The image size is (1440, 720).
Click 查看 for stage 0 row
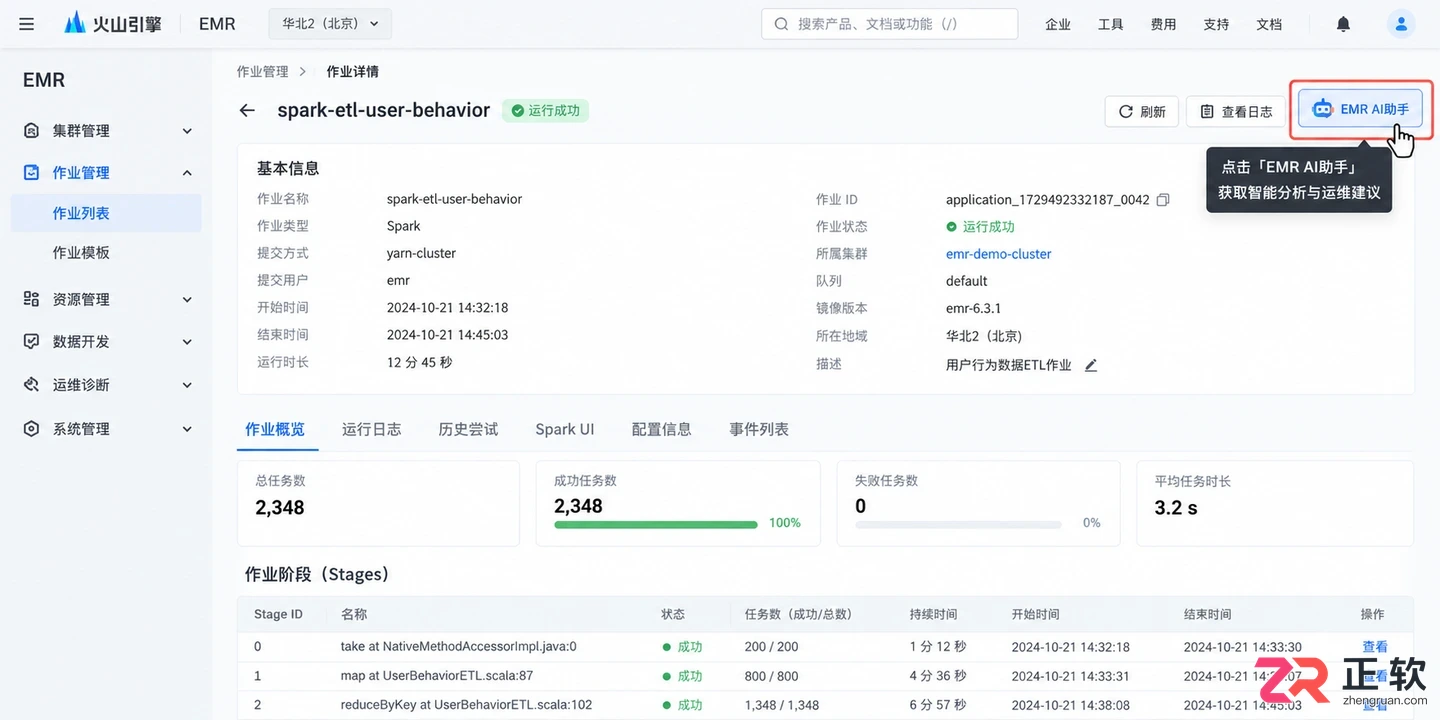(1374, 647)
